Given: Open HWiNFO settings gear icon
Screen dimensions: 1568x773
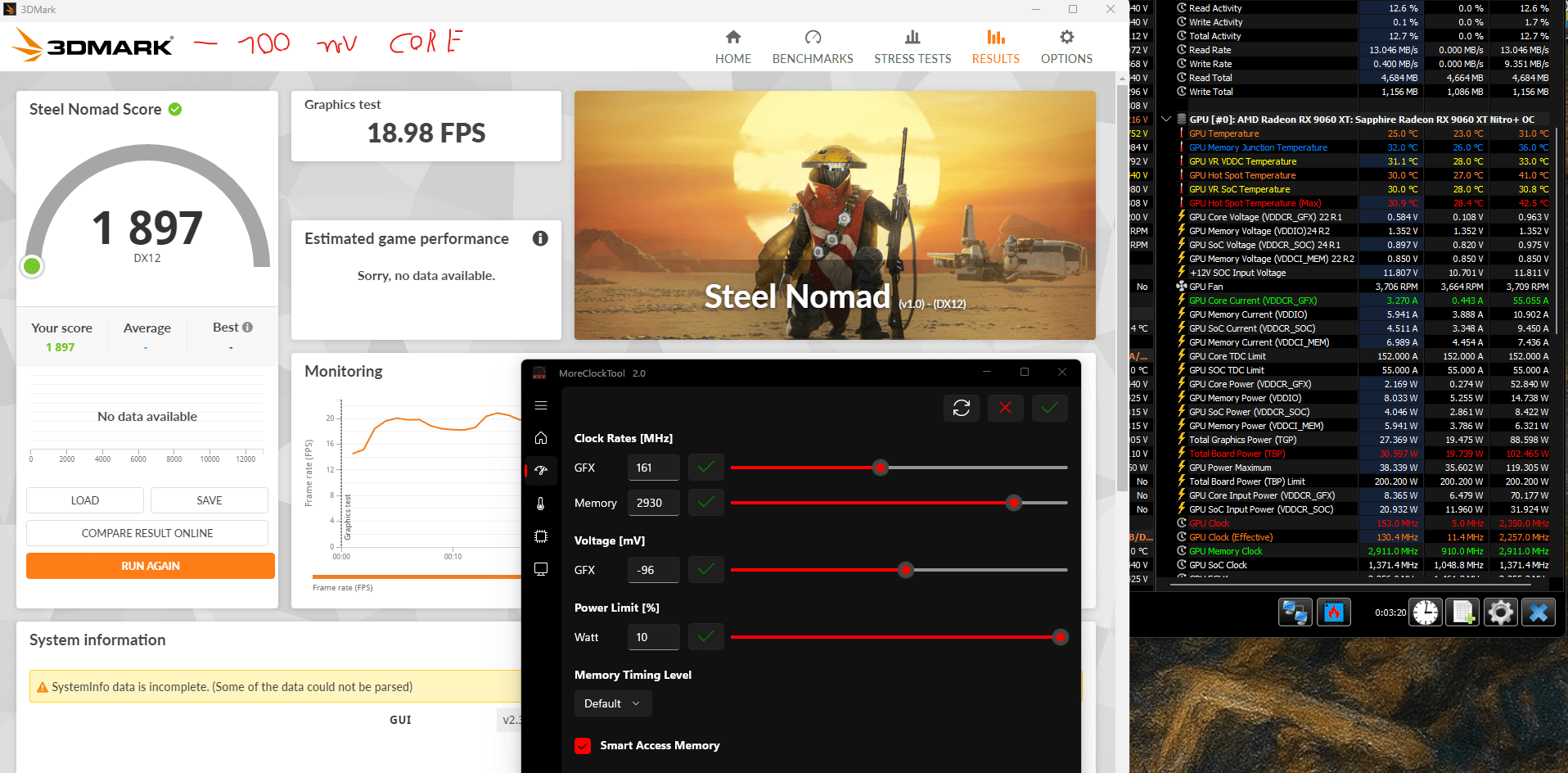Looking at the screenshot, I should [x=1501, y=613].
